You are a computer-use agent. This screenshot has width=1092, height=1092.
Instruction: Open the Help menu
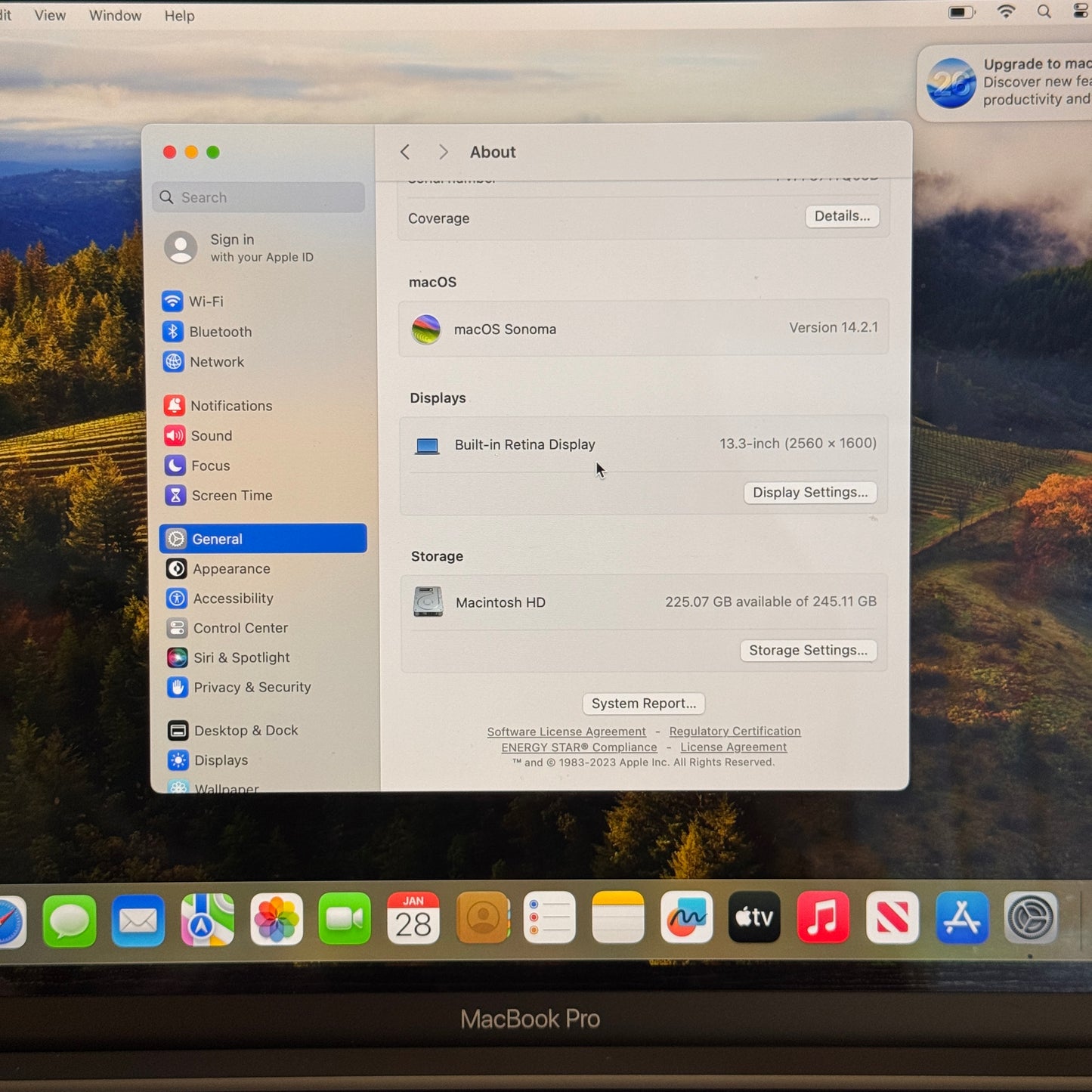179,15
